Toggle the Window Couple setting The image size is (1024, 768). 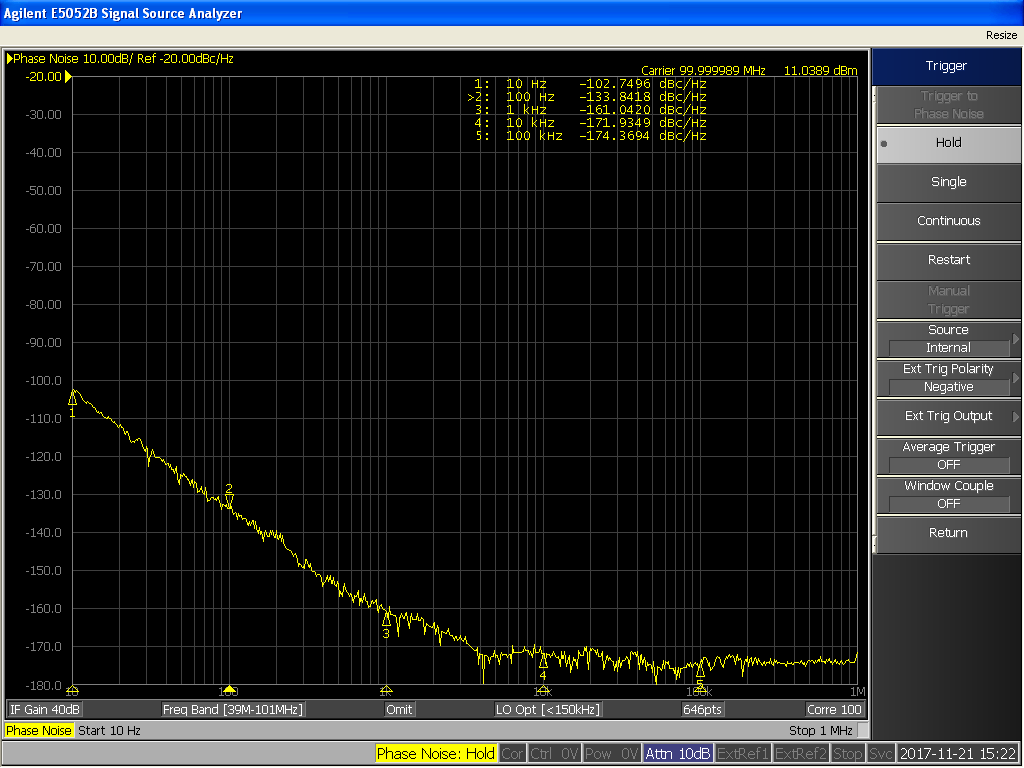coord(948,495)
